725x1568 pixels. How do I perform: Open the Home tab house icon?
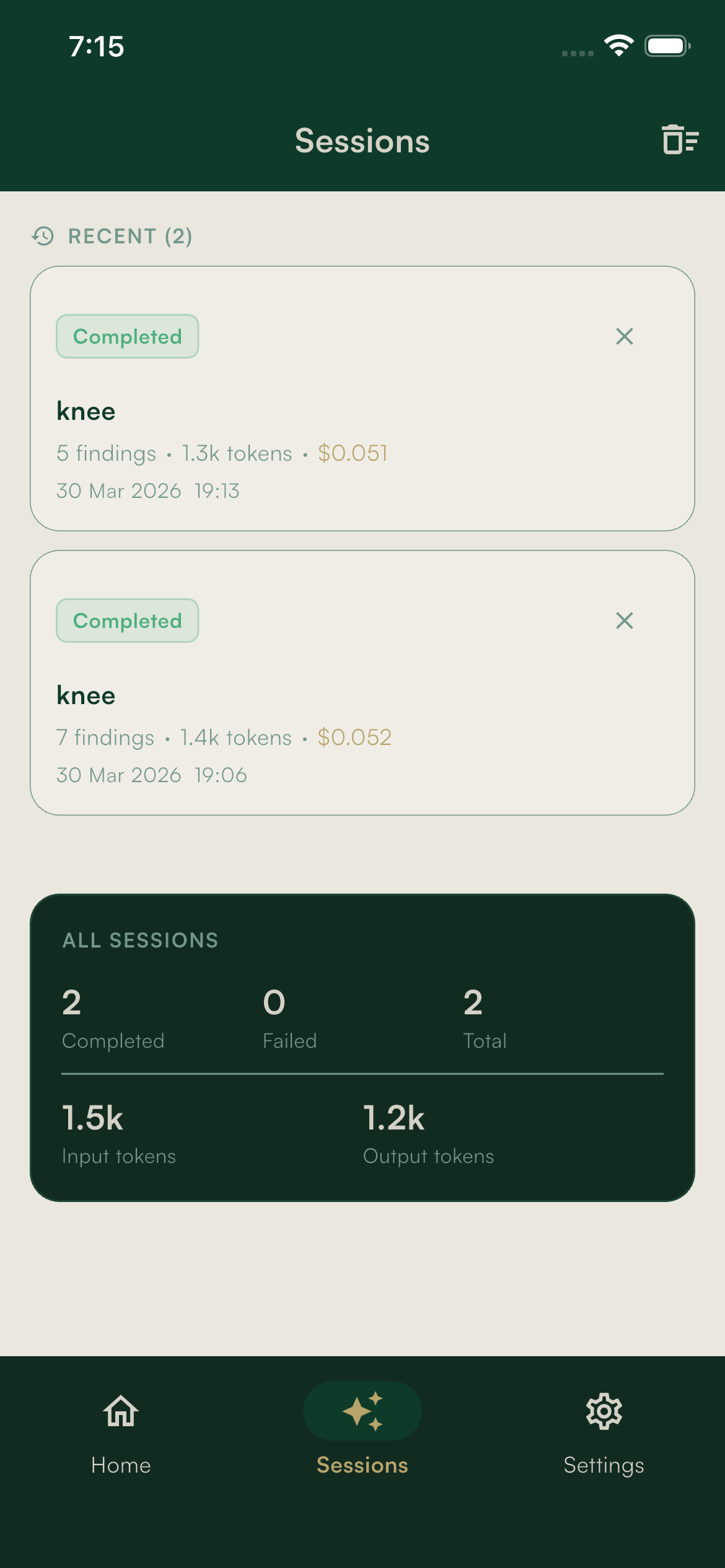tap(121, 1411)
